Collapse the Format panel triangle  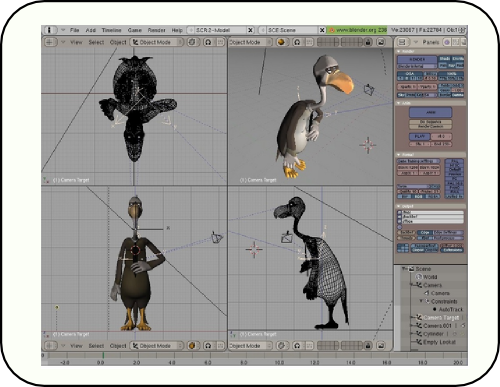point(398,155)
